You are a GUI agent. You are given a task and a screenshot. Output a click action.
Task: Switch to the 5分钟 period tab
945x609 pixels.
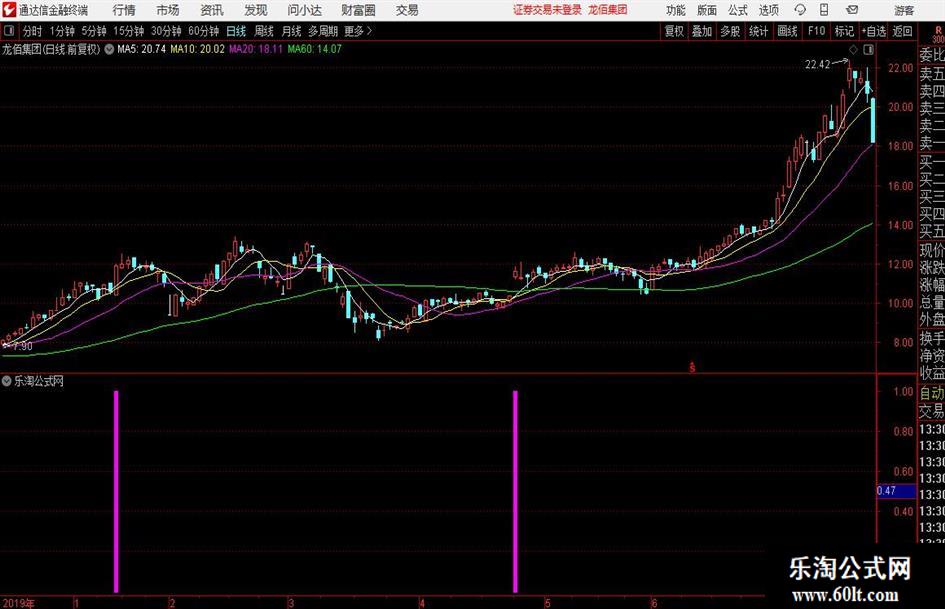(x=94, y=31)
